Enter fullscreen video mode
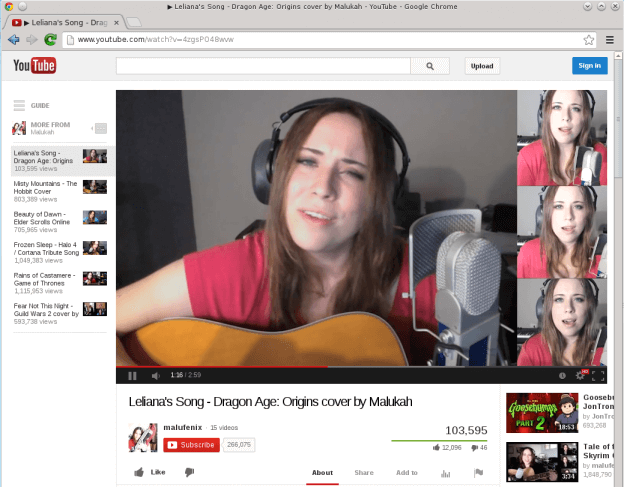624x487 pixels. tap(598, 375)
